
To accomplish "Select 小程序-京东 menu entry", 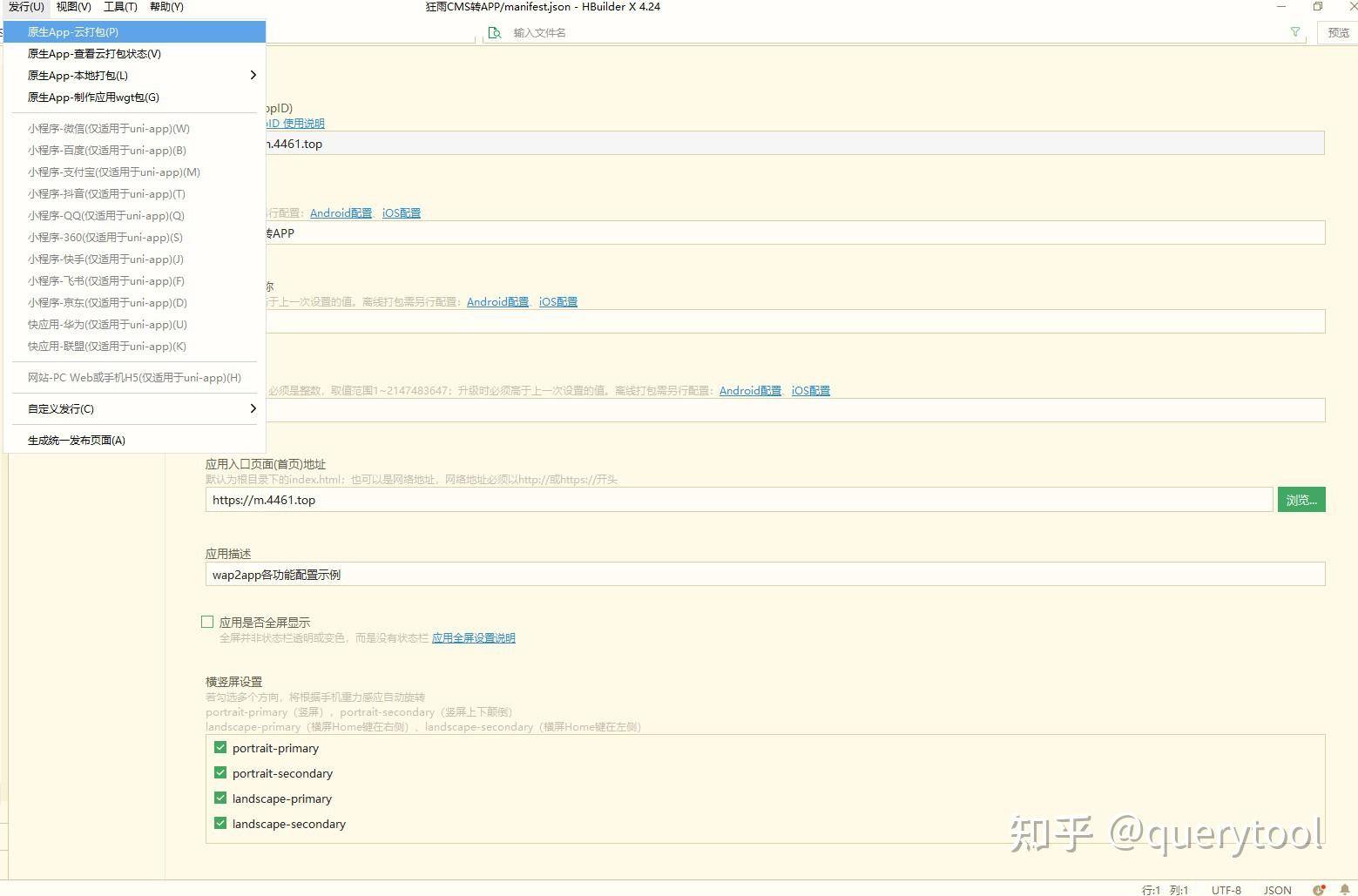I will click(x=135, y=303).
